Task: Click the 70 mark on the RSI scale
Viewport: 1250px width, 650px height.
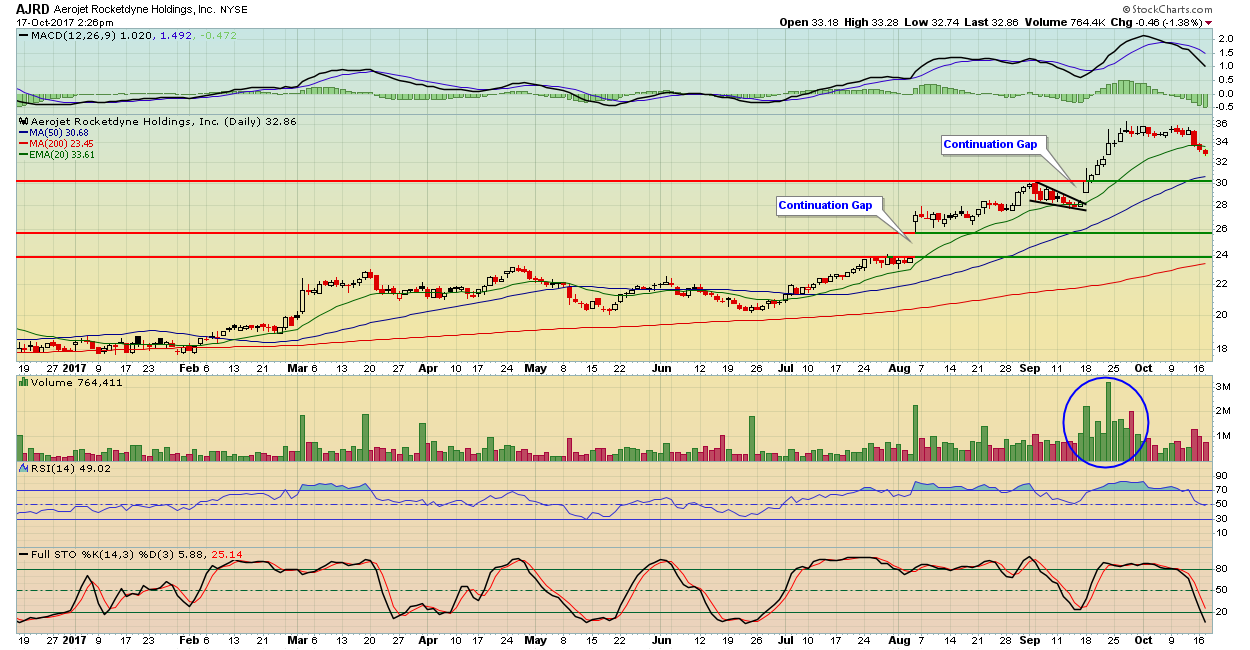Action: [1223, 490]
